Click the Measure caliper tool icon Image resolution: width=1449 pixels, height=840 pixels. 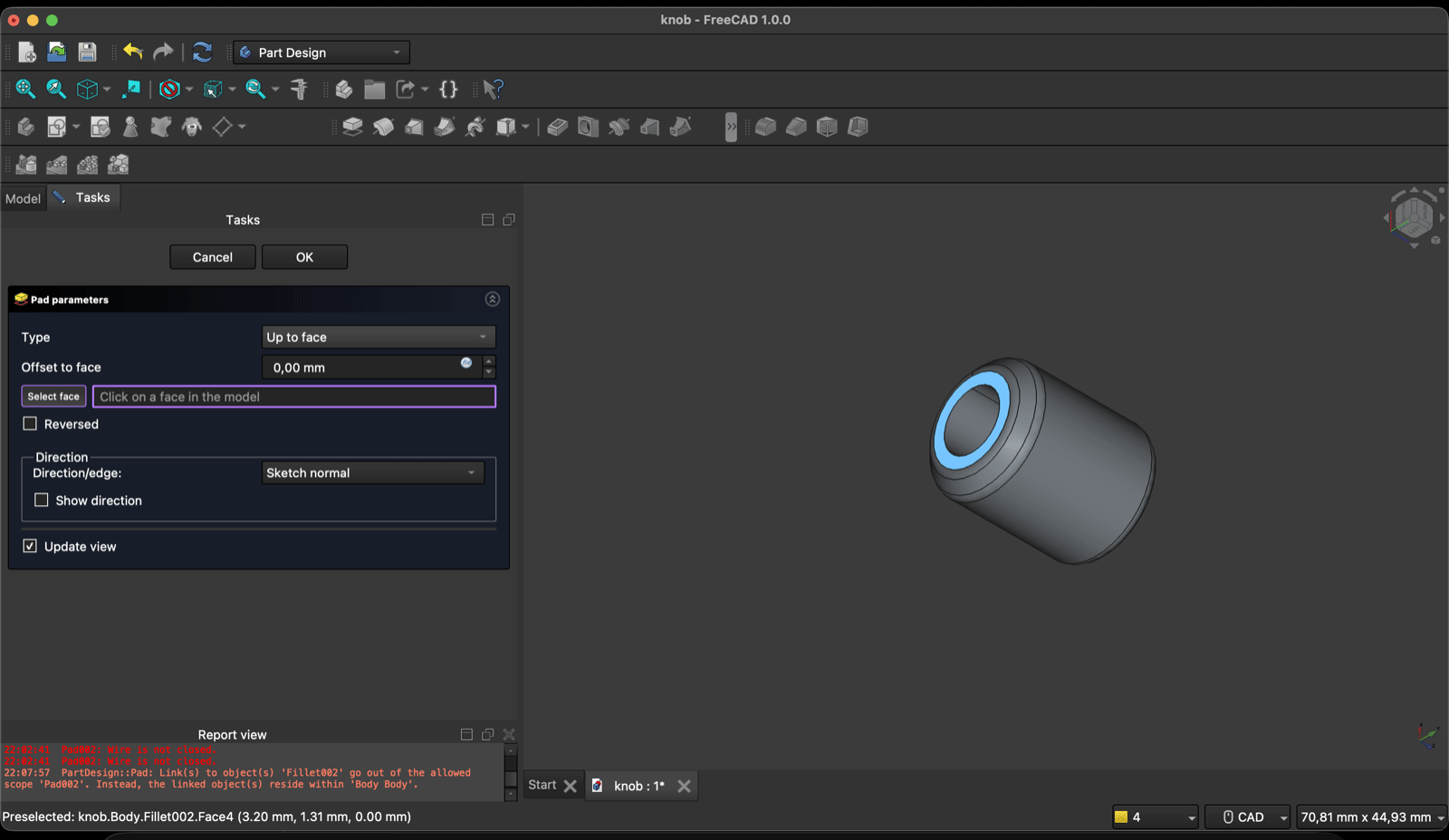click(x=299, y=89)
